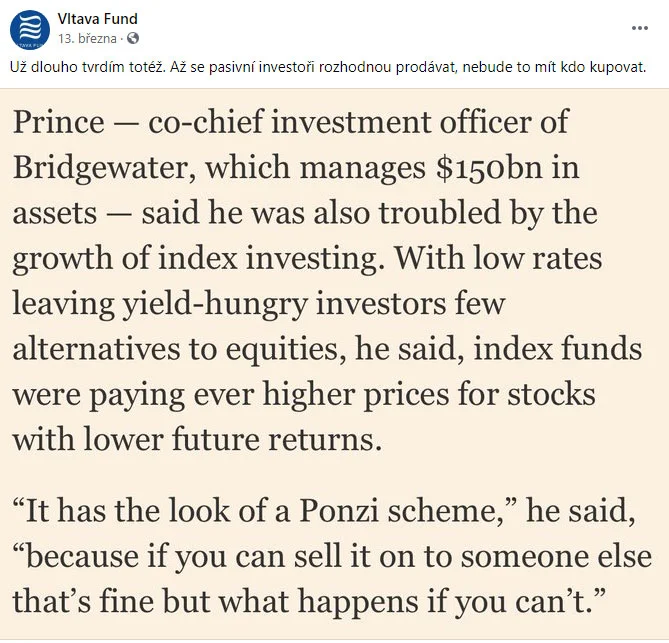Click the Vltava Fund profile avatar
The height and width of the screenshot is (643, 669).
[x=30, y=28]
